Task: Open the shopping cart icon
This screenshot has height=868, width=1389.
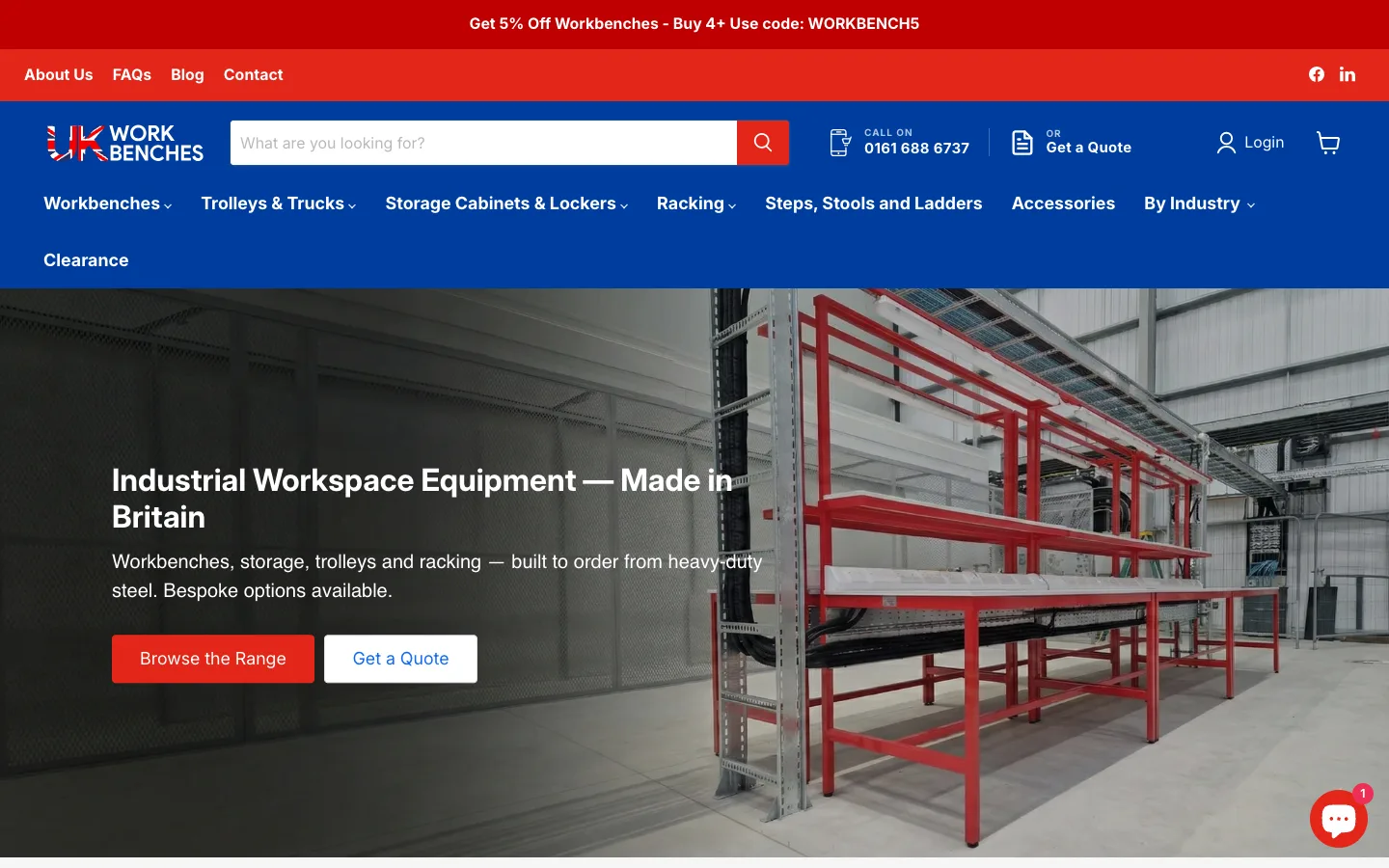Action: pyautogui.click(x=1328, y=143)
